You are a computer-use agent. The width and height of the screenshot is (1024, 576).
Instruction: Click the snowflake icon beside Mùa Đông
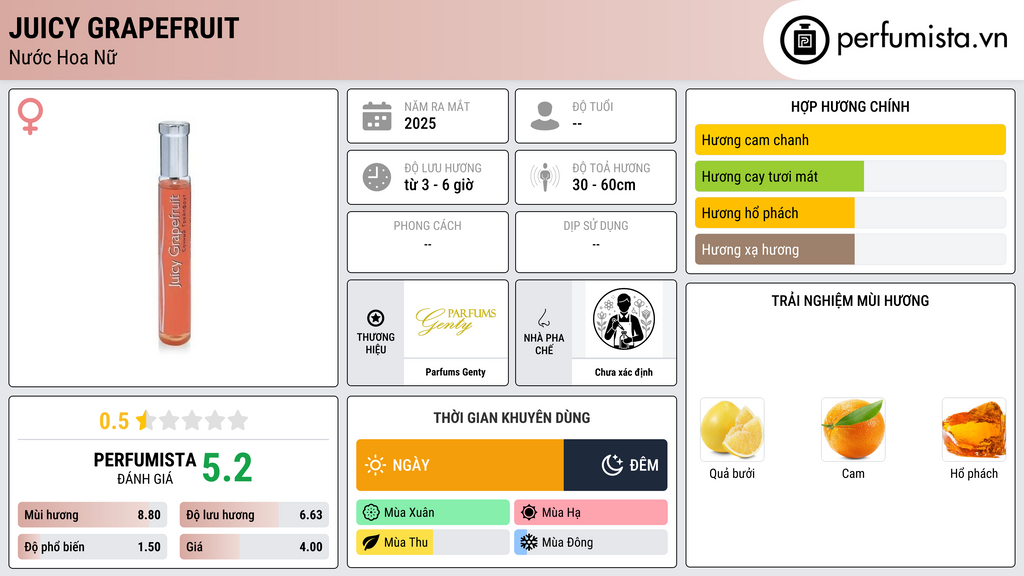click(529, 542)
